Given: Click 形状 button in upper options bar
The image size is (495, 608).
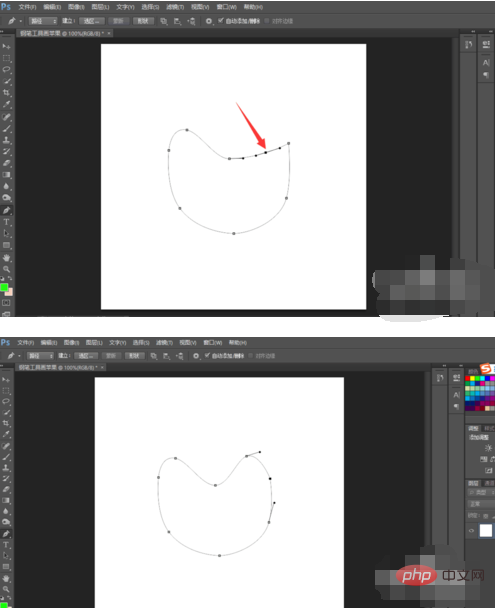Looking at the screenshot, I should (143, 21).
